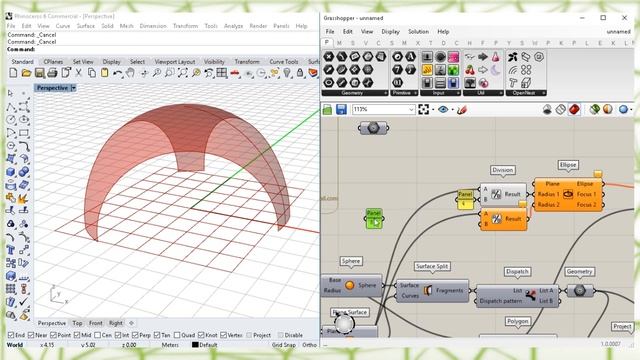Click the Open folder icon in Rhino toolbar
This screenshot has width=640, height=360.
[26, 73]
